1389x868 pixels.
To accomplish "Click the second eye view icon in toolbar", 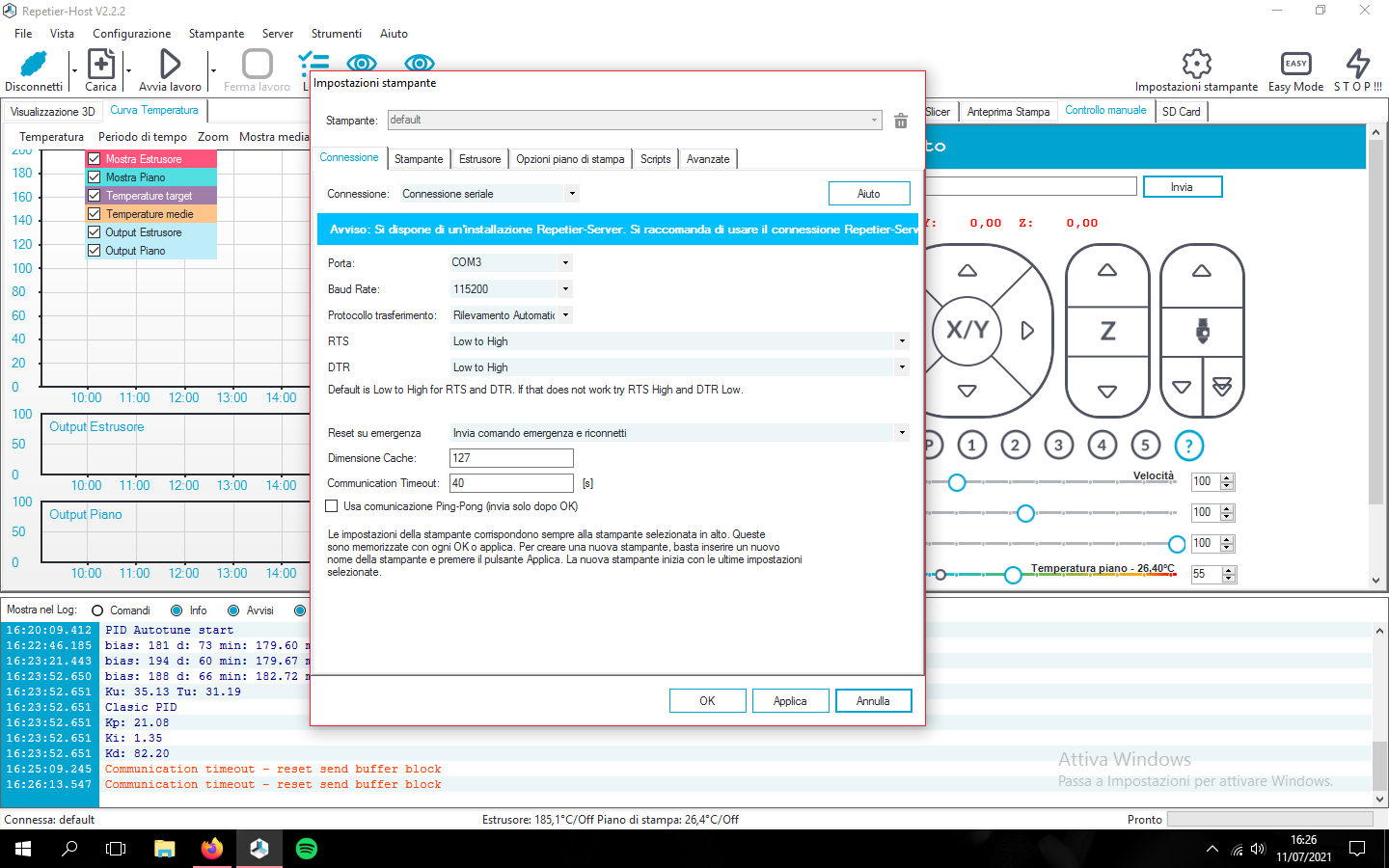I will click(x=420, y=63).
